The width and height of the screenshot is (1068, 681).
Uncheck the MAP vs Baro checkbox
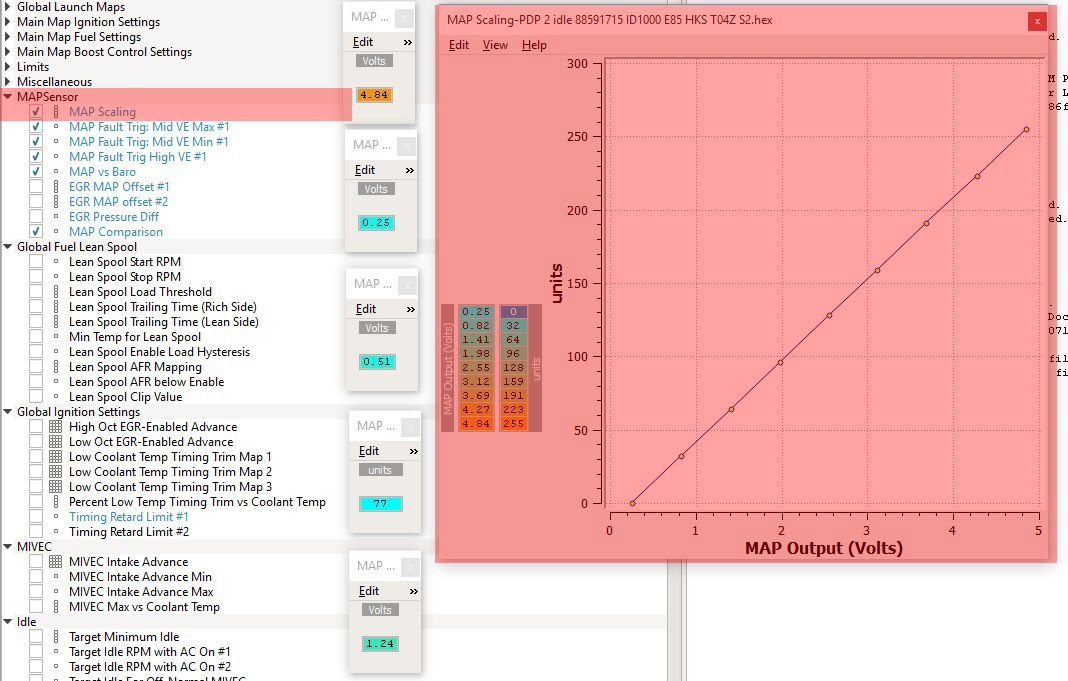tap(36, 172)
